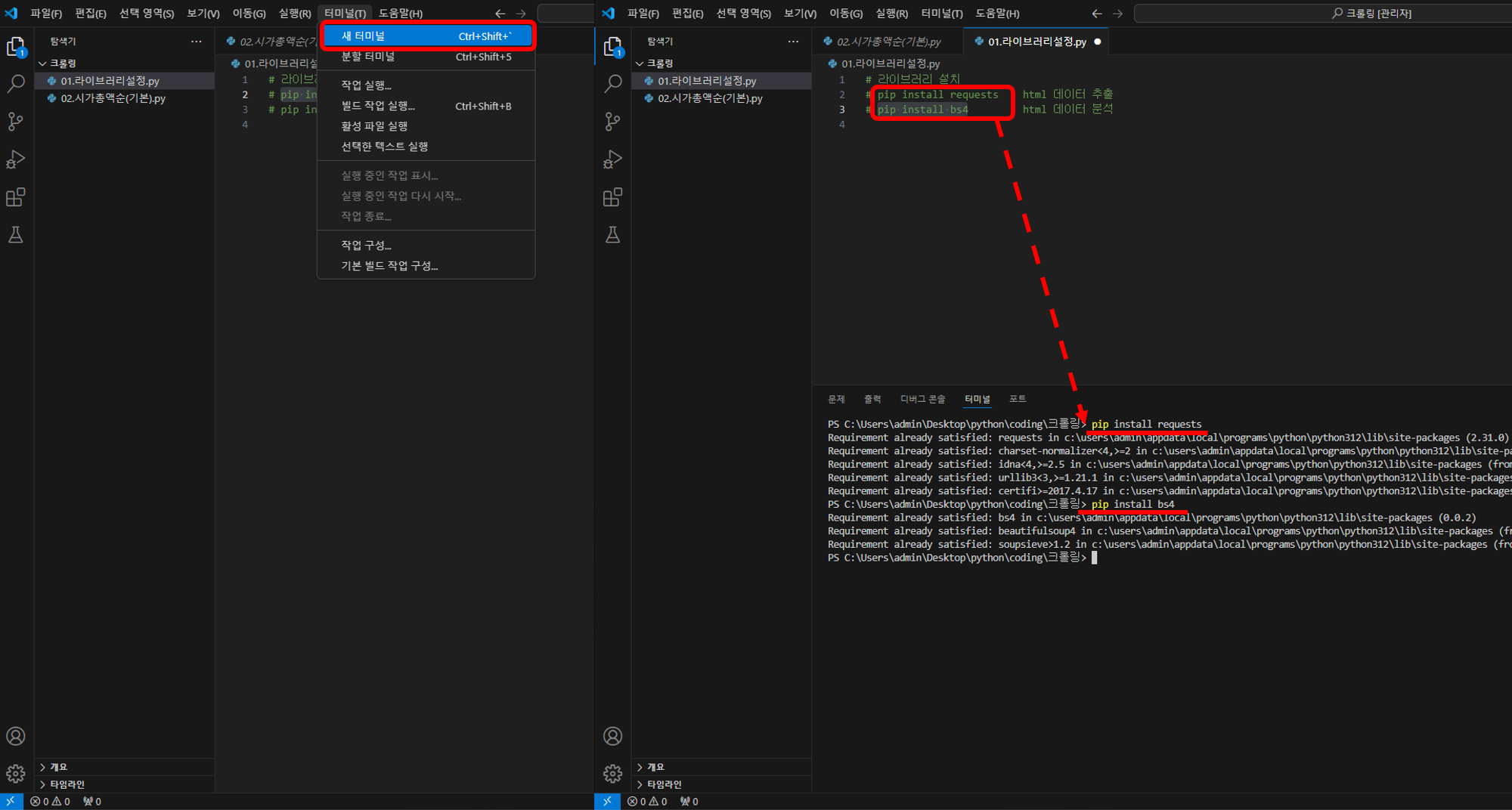Open Search icon in left VS Code window

click(16, 84)
